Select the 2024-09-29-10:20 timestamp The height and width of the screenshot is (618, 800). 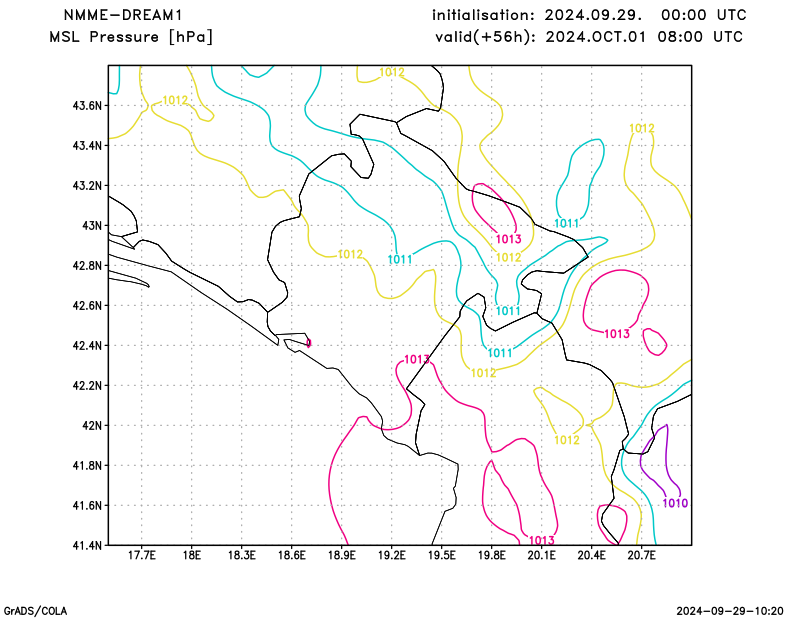(x=730, y=611)
